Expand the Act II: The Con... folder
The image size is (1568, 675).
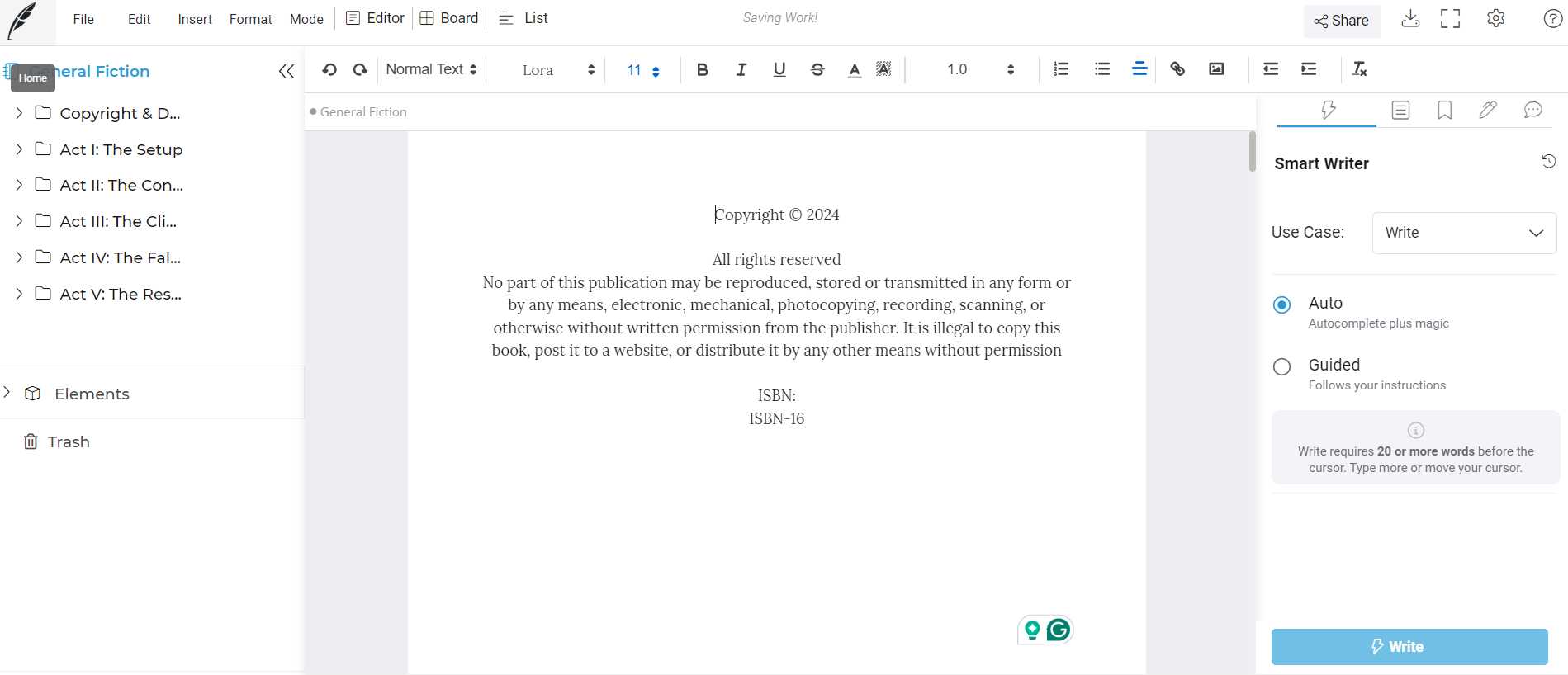coord(19,185)
